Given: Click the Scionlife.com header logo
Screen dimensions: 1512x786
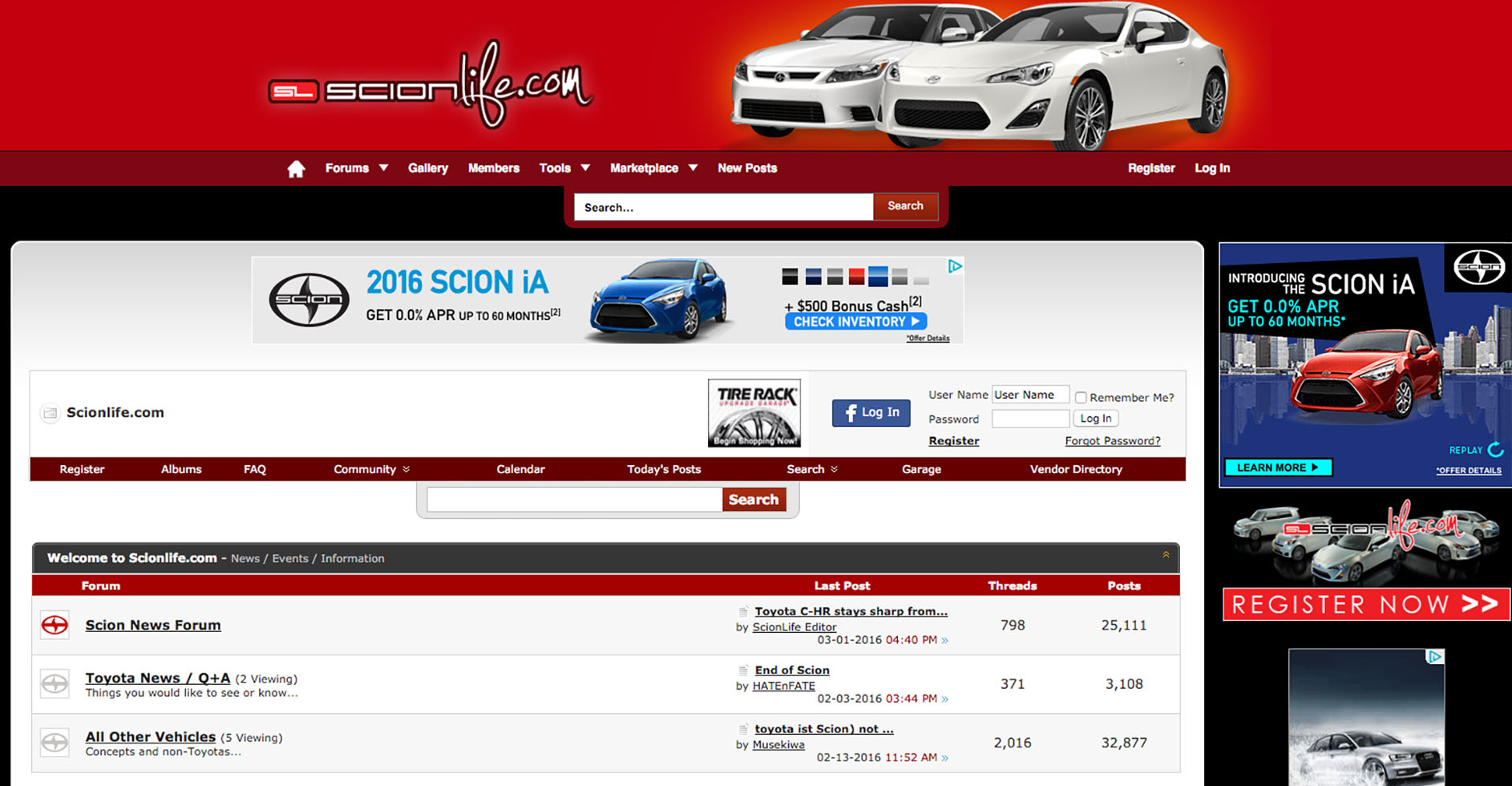Looking at the screenshot, I should [431, 85].
